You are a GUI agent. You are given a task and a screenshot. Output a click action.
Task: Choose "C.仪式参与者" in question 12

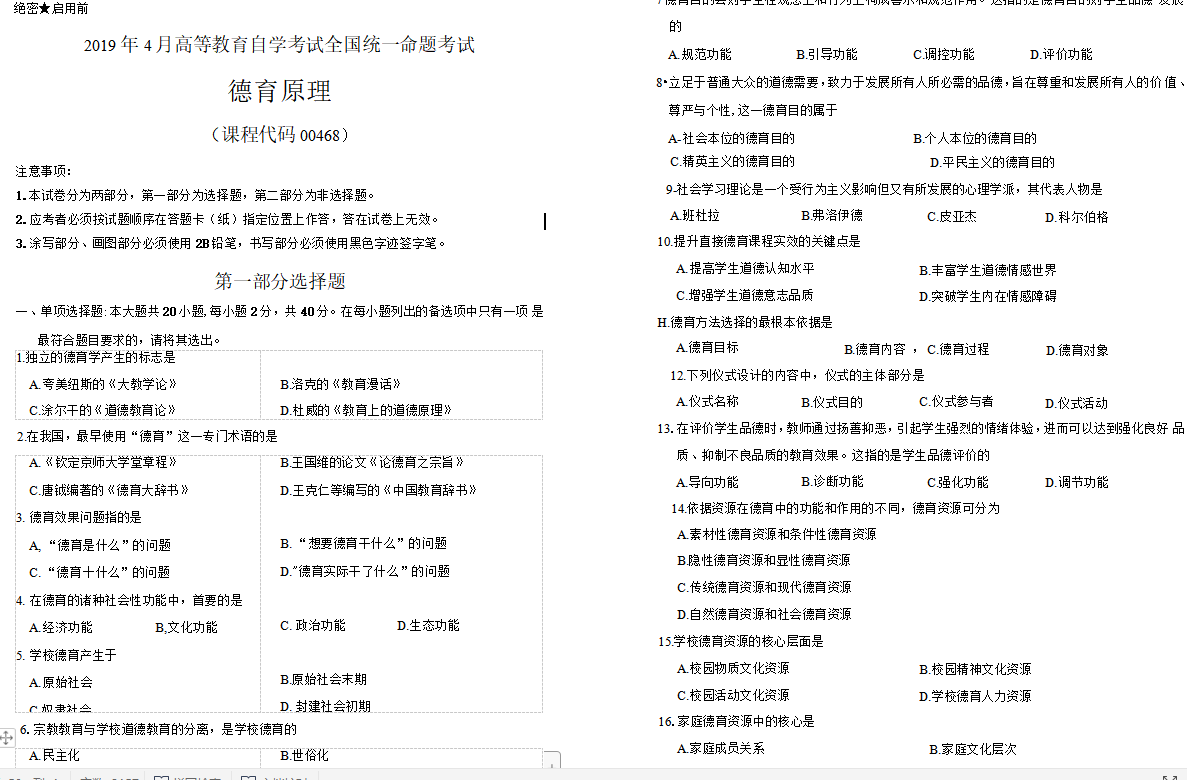pyautogui.click(x=956, y=401)
